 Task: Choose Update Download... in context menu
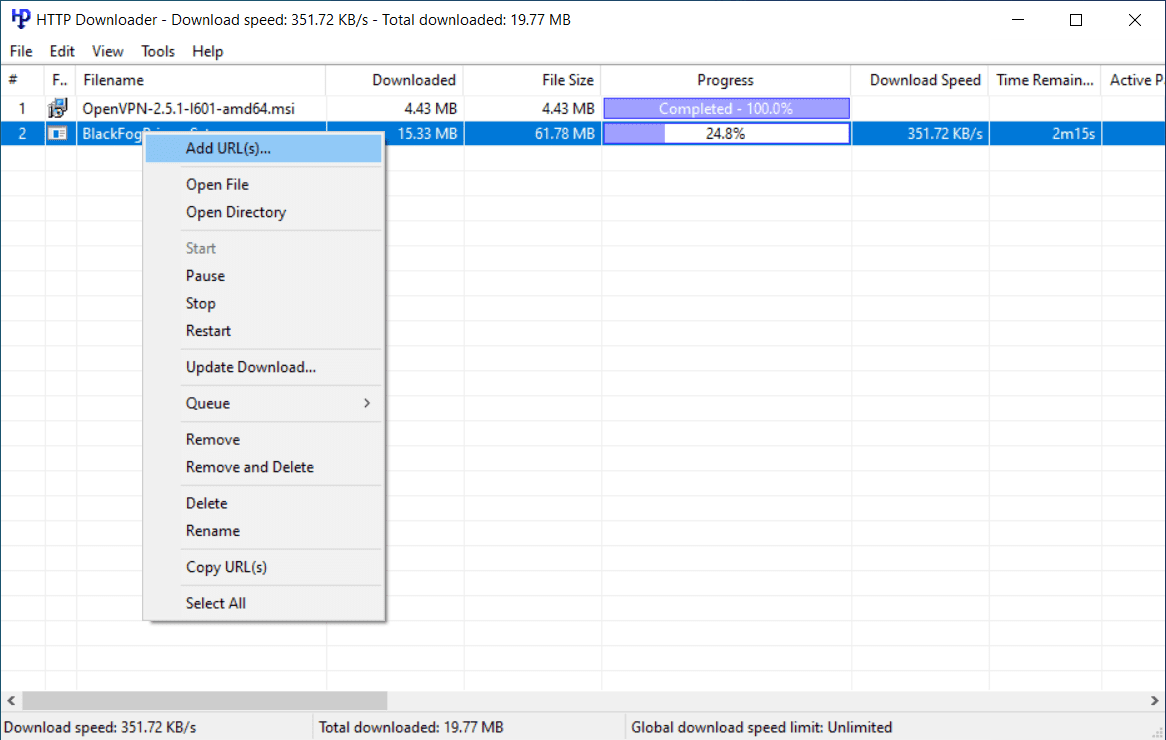click(264, 367)
